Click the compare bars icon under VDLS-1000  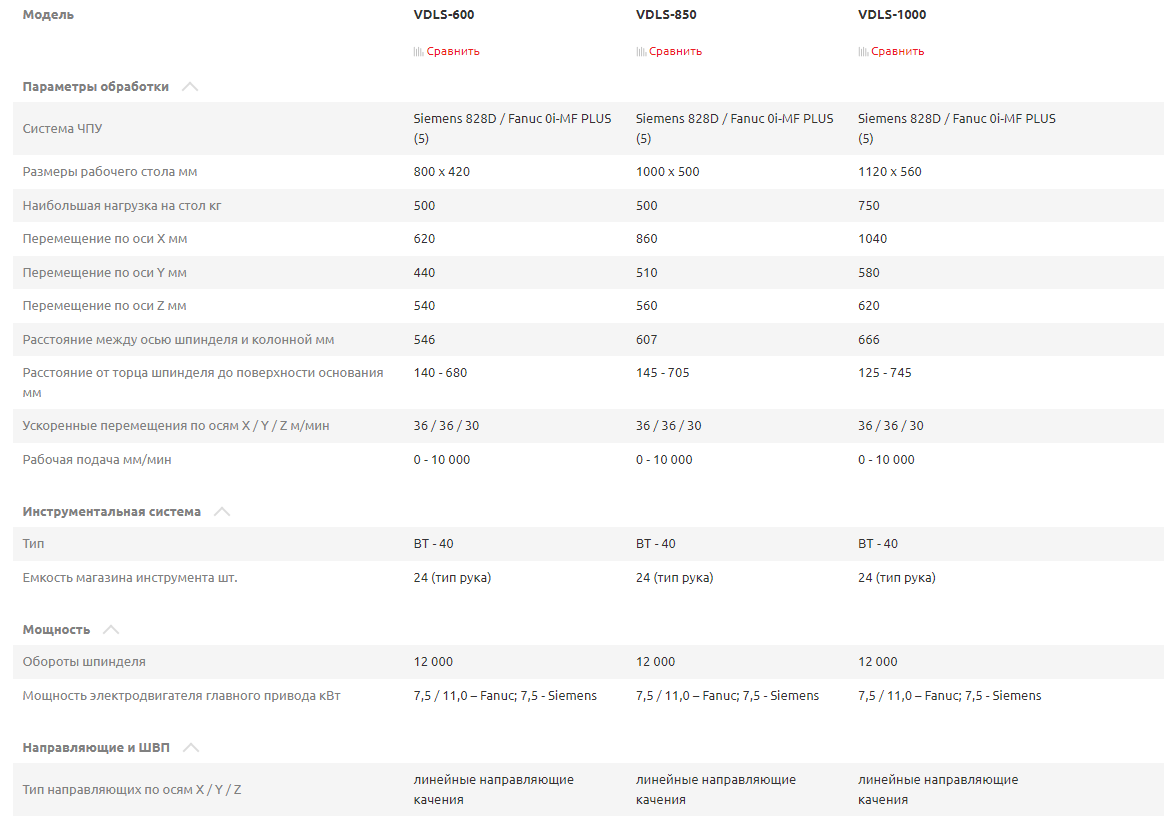point(863,51)
